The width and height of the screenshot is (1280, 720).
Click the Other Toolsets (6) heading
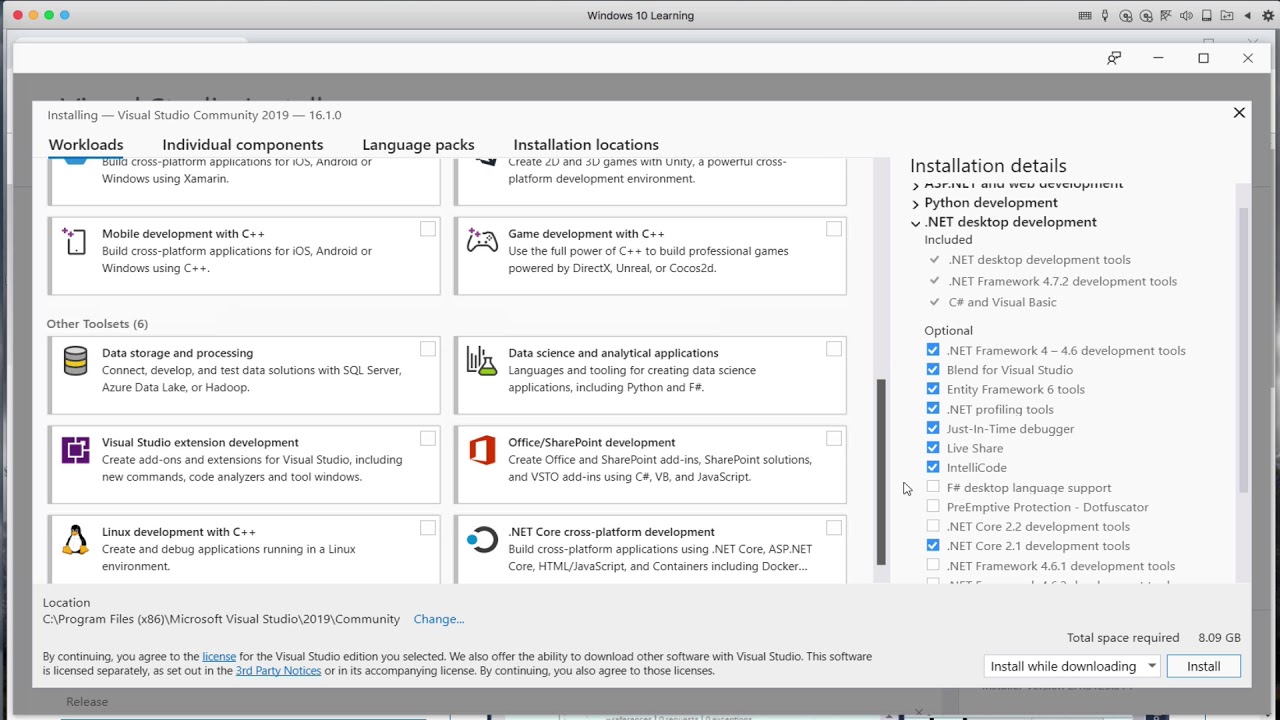coord(97,324)
